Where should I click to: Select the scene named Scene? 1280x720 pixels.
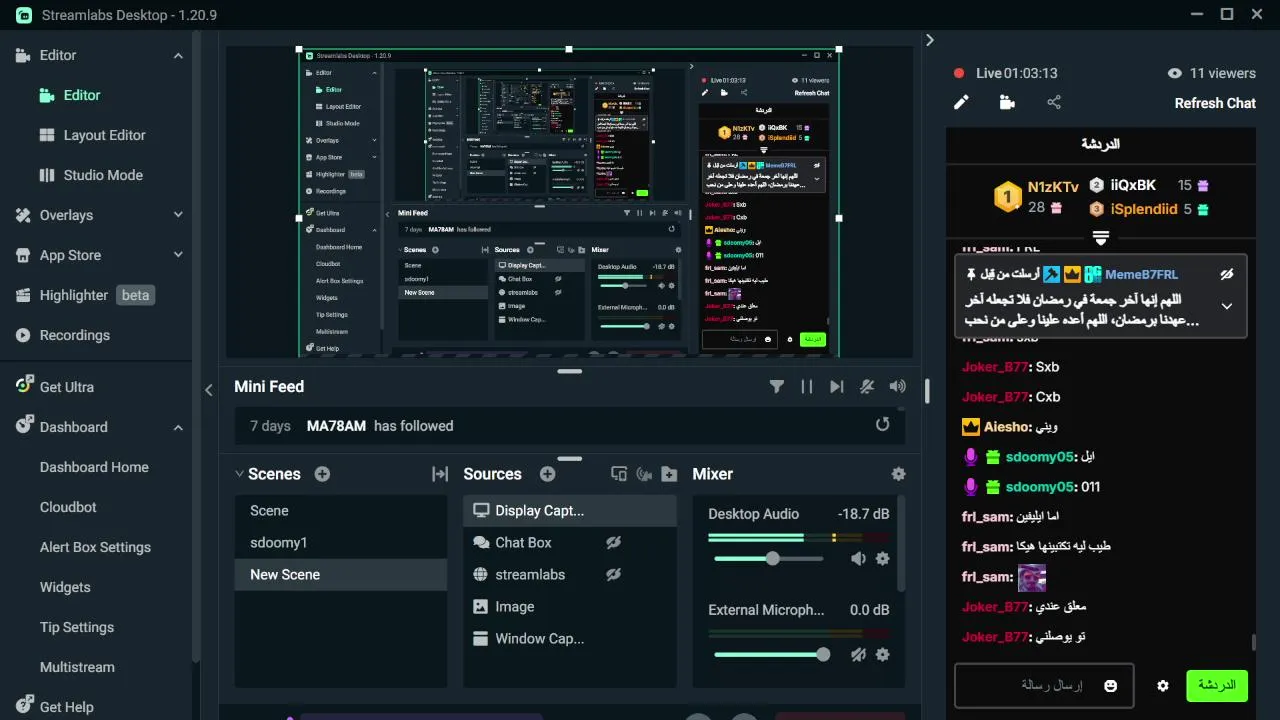pyautogui.click(x=341, y=510)
